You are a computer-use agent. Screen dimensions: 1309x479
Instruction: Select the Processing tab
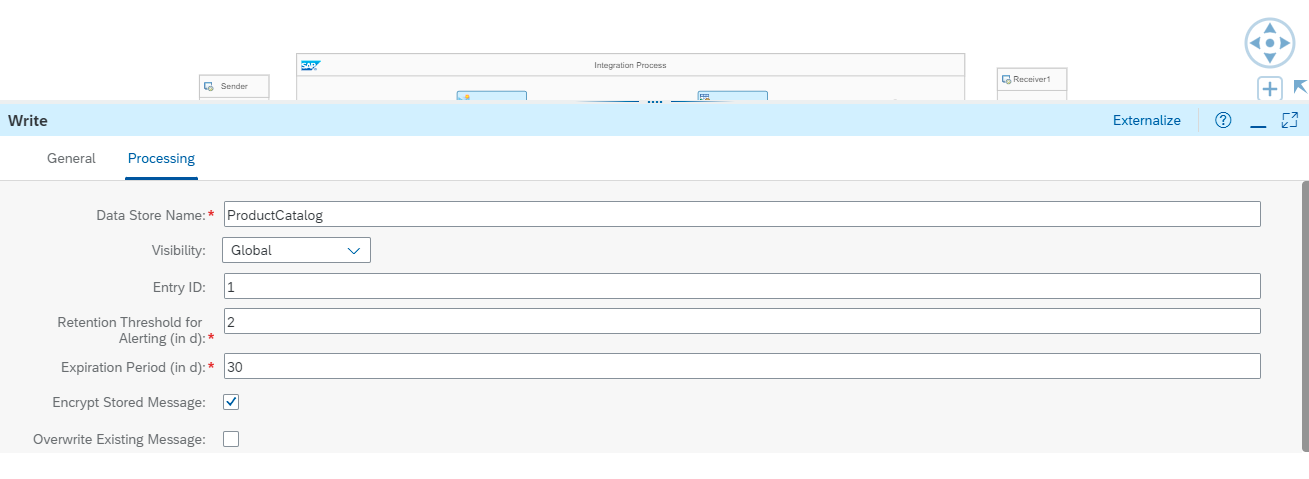tap(161, 158)
